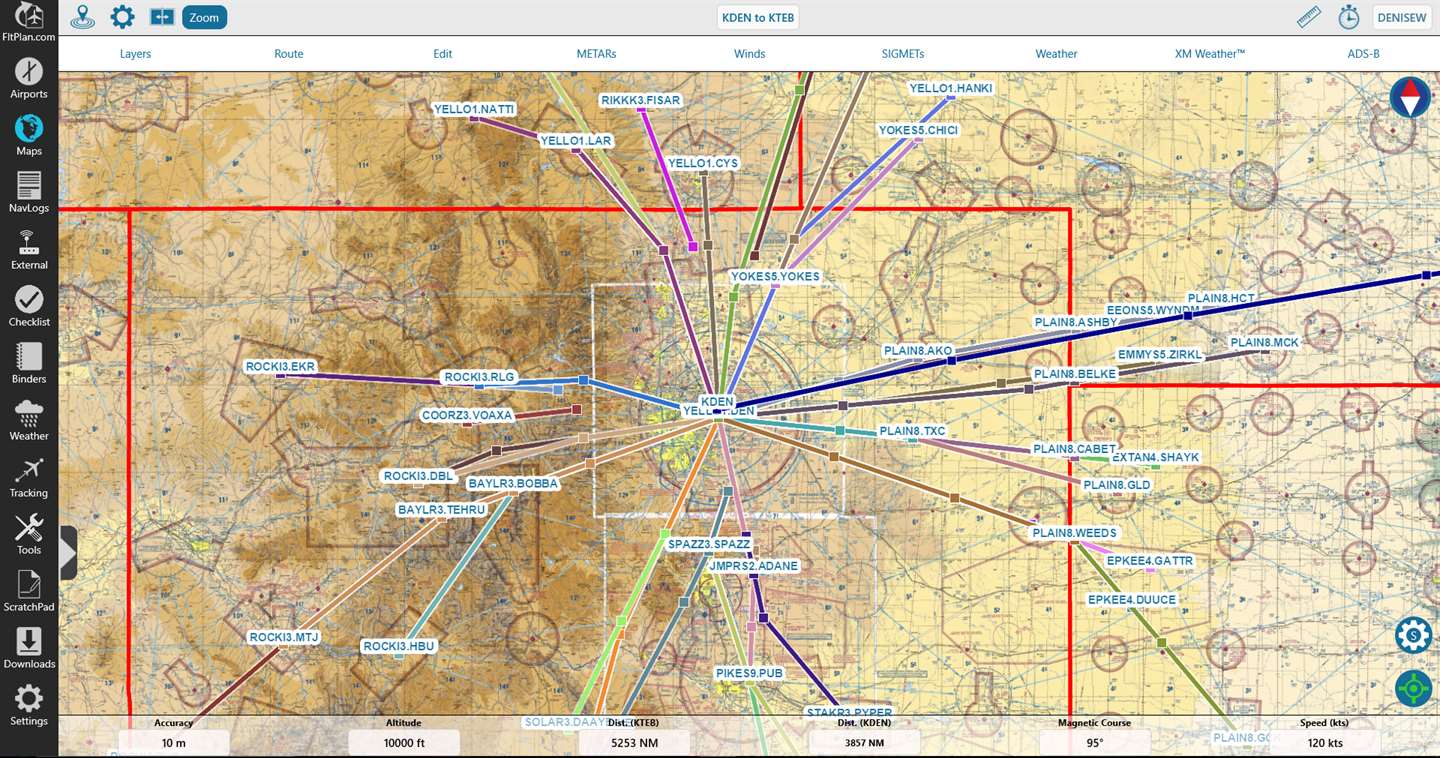Click the blue S snap icon
Screen dimensions: 1440x758
[x=1413, y=635]
